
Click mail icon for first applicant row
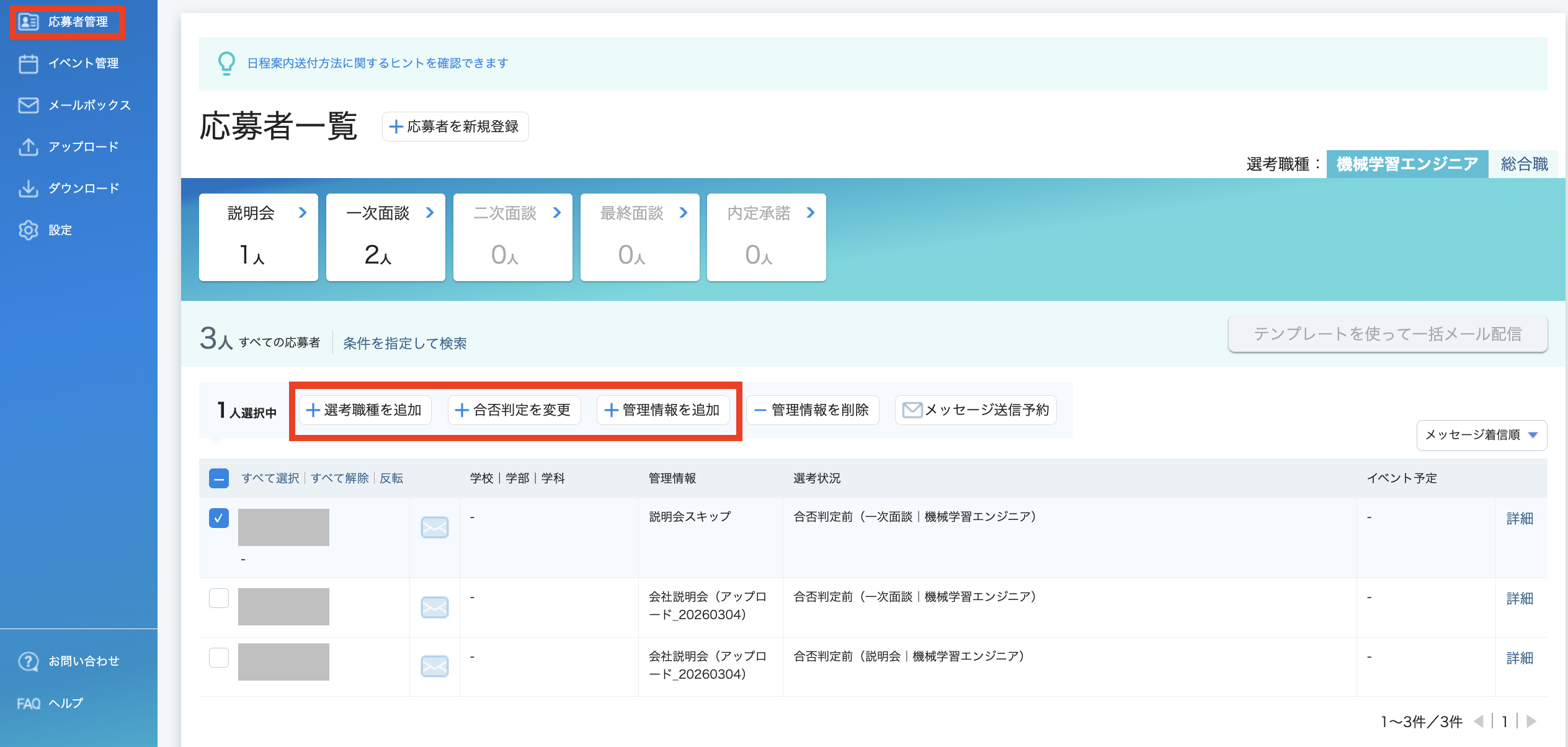(x=434, y=527)
